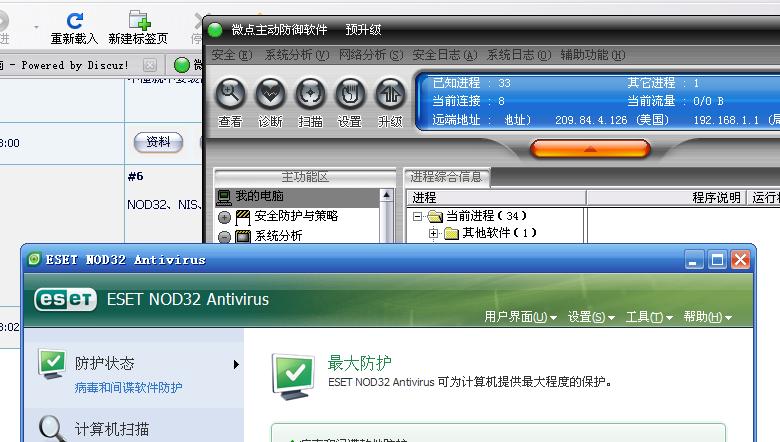Click the 其它进程 : 1 status text

(x=663, y=83)
